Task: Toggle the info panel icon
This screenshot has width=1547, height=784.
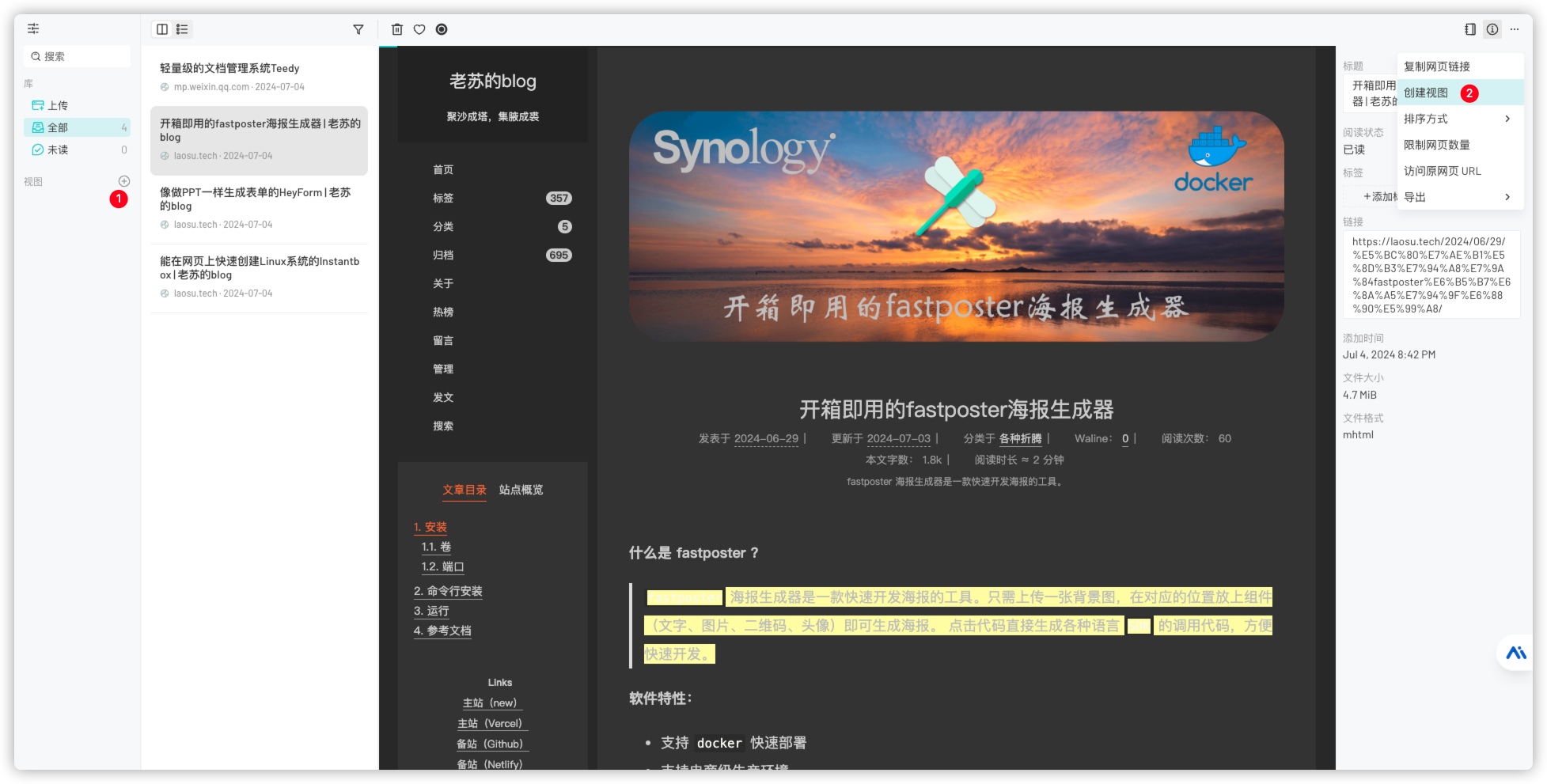Action: (1492, 29)
